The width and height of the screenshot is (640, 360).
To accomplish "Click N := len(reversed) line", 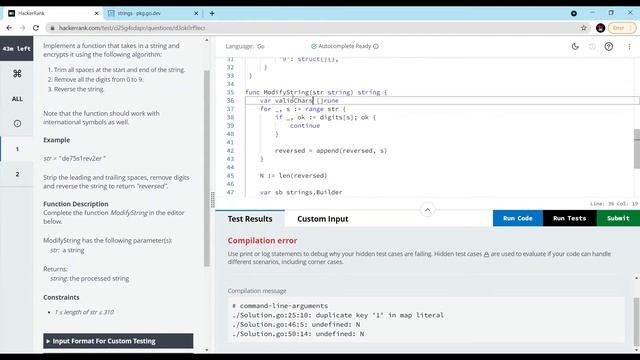I will pyautogui.click(x=293, y=176).
